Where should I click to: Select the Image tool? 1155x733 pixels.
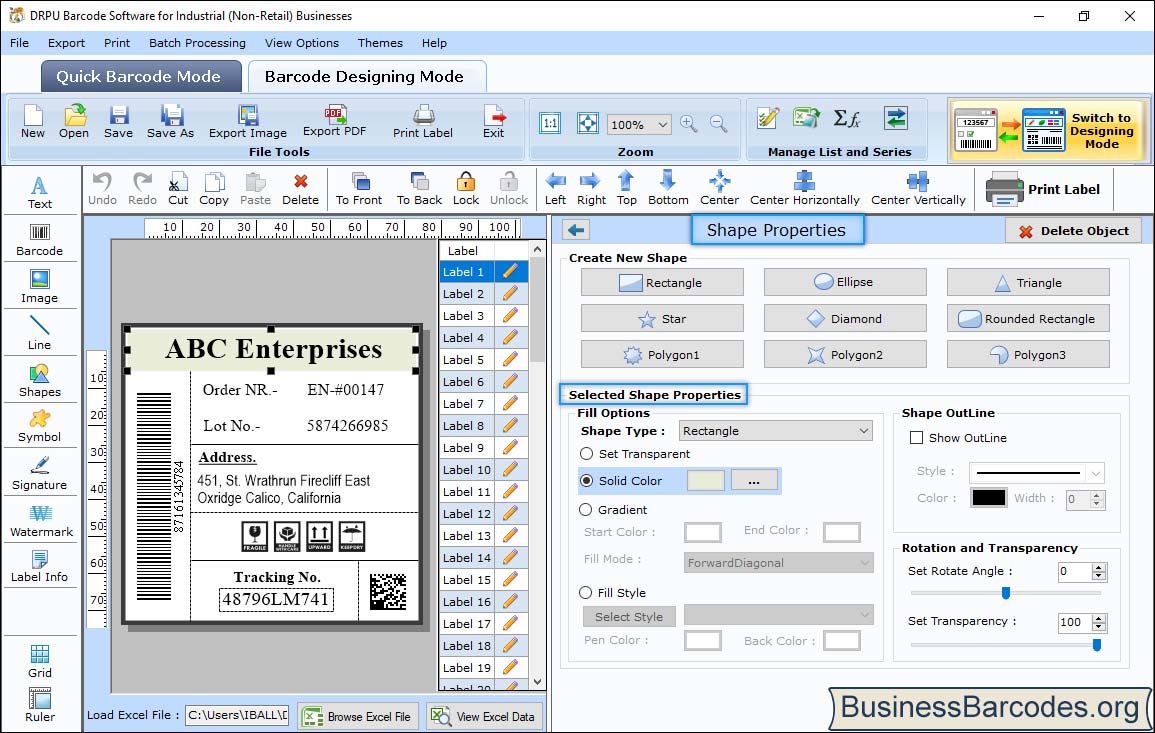coord(40,287)
